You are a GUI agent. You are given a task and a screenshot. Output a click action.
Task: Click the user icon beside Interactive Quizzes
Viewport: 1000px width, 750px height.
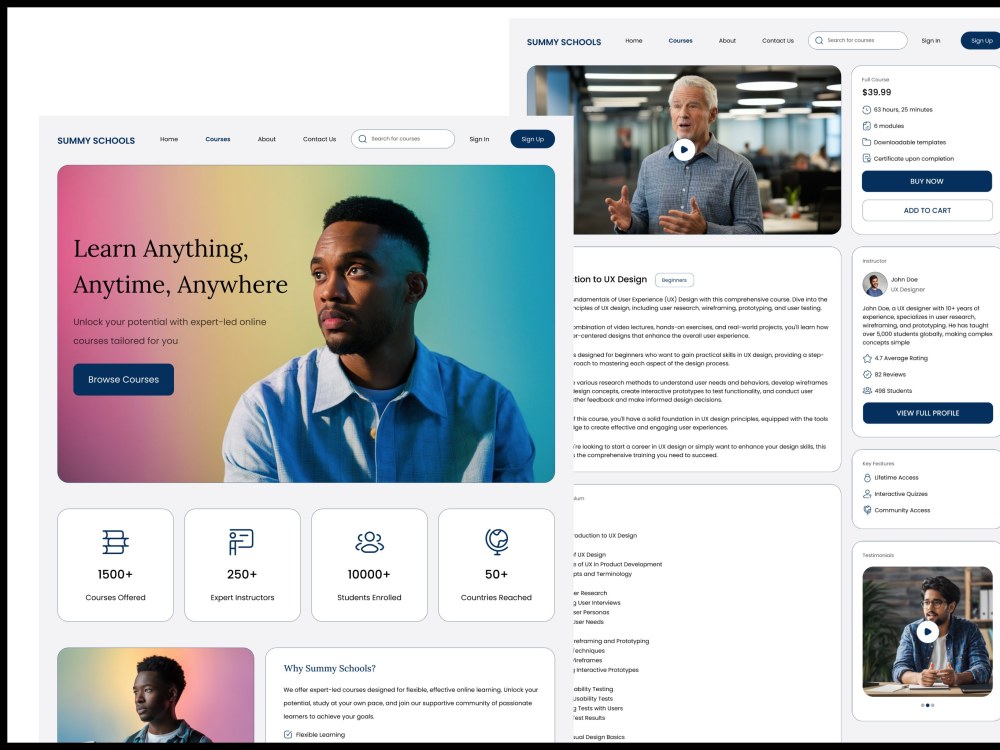point(867,494)
